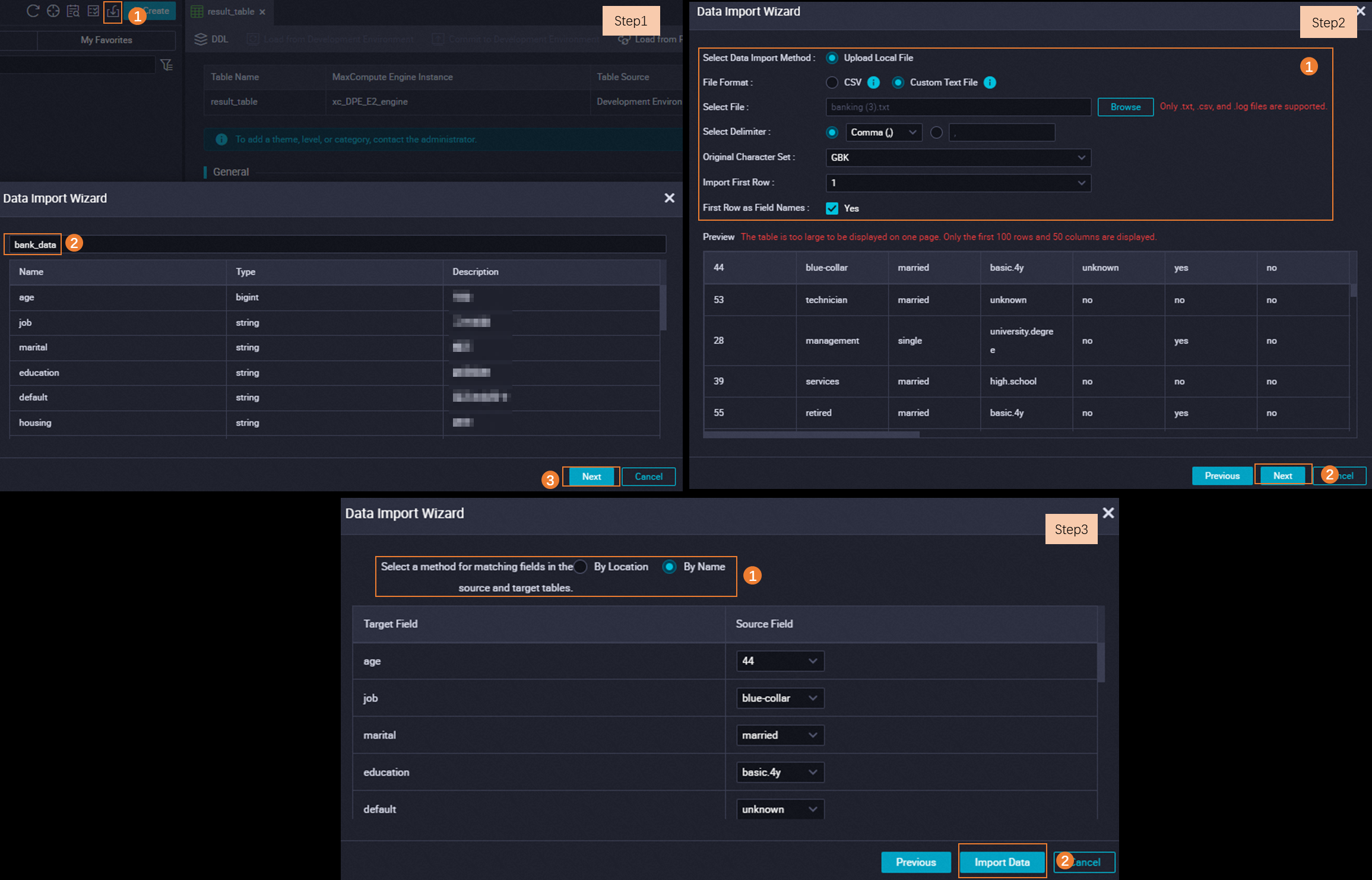Screen dimensions: 1372x880
Task: Click the import data icon in toolbar
Action: [x=113, y=11]
